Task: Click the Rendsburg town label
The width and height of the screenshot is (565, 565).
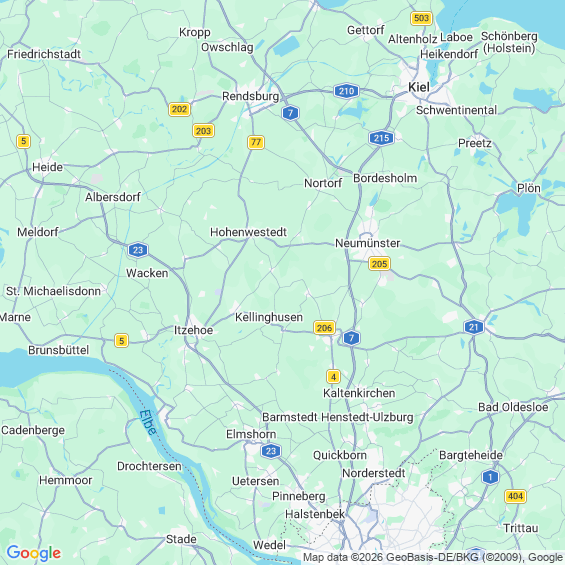Action: point(250,97)
